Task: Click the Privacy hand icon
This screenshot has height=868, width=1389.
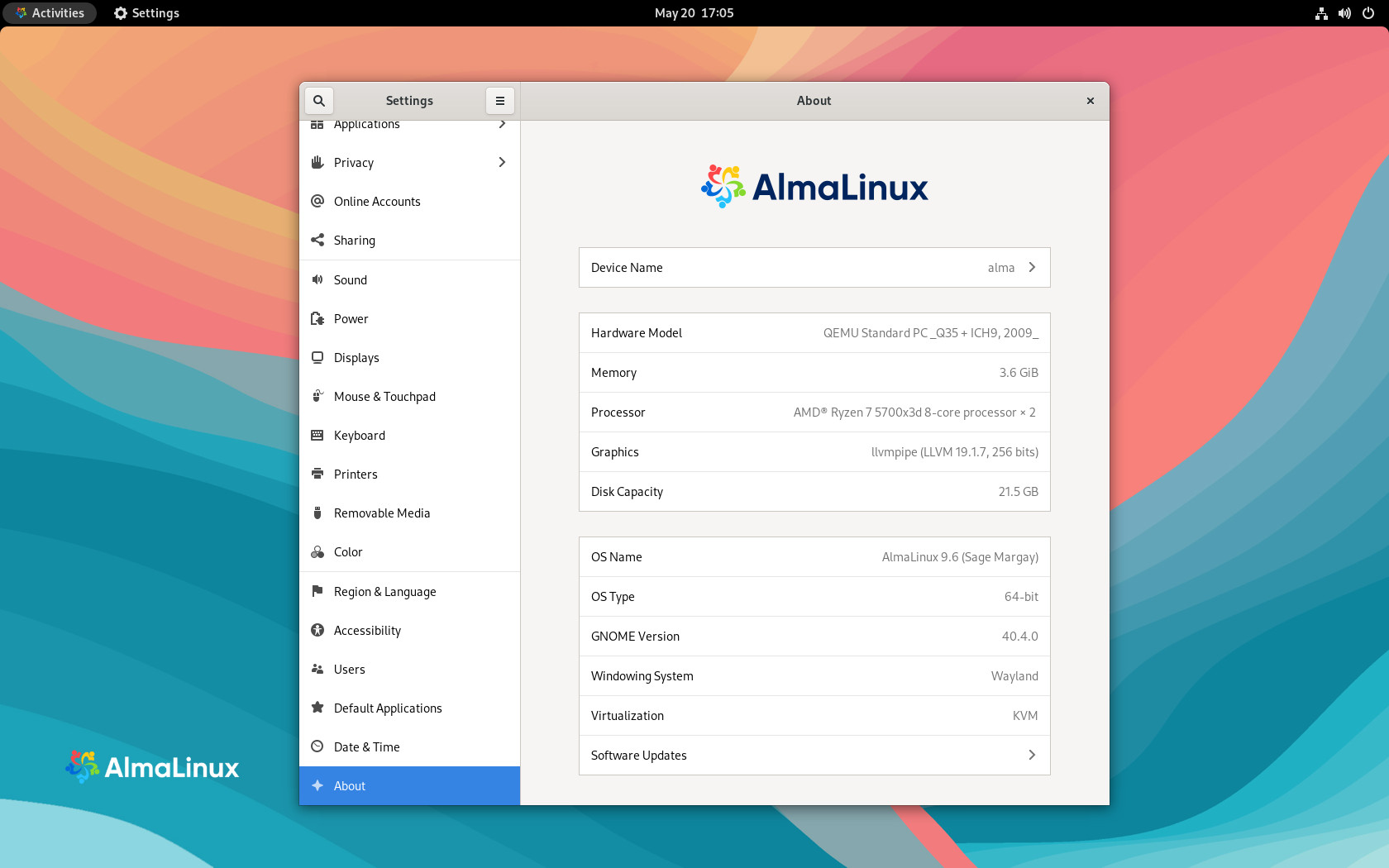Action: pos(317,162)
